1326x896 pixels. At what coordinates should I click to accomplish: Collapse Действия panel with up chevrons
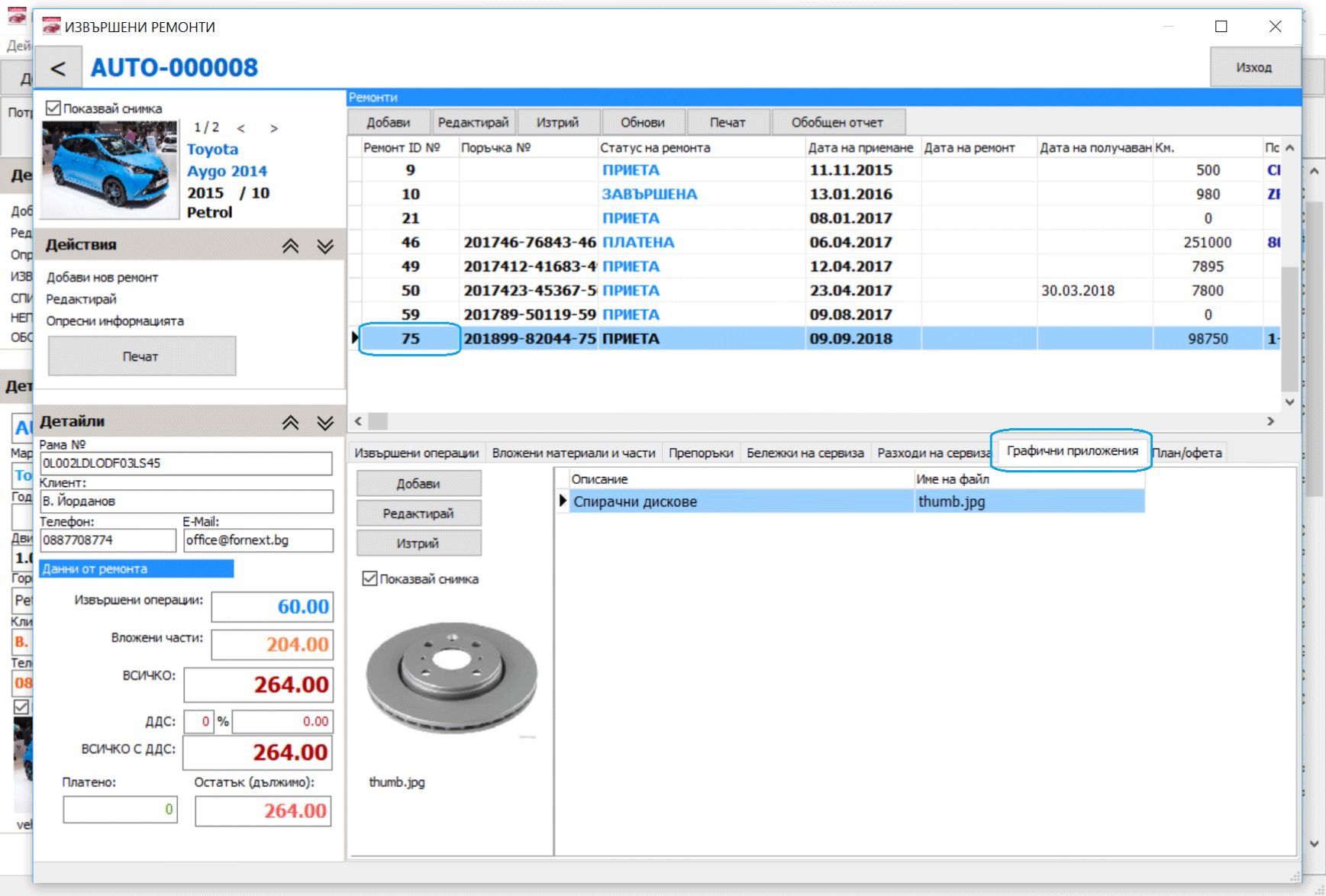tap(290, 246)
